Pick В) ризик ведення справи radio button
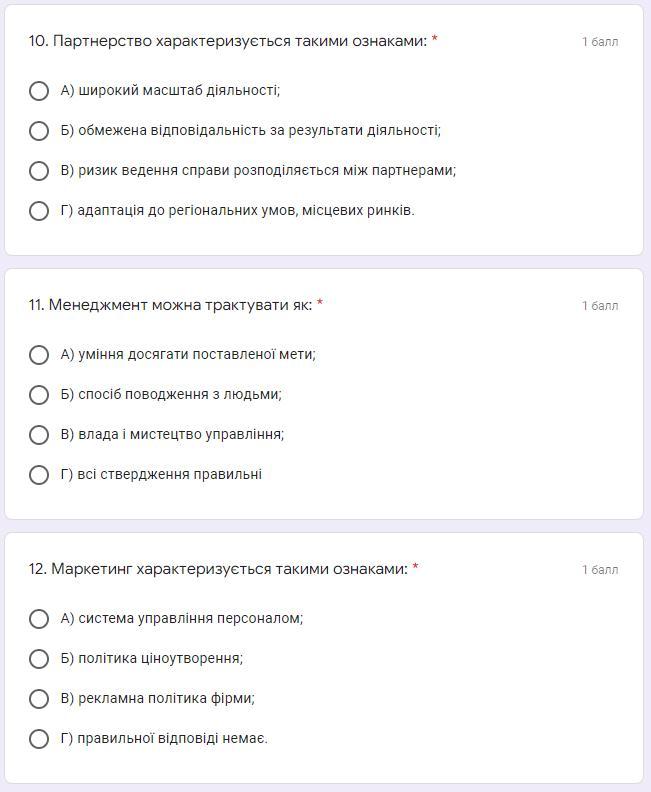The image size is (651, 792). pyautogui.click(x=39, y=171)
